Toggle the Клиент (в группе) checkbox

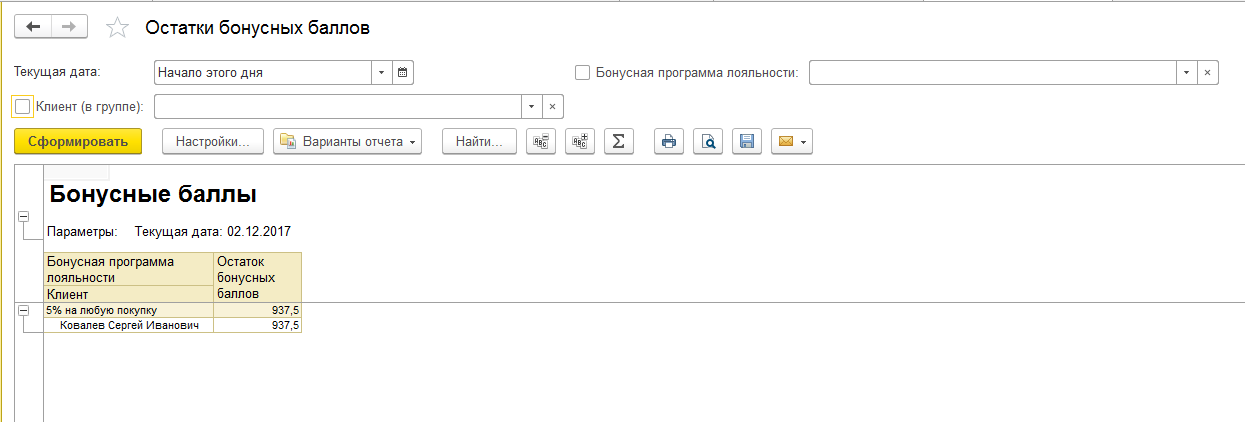point(23,106)
